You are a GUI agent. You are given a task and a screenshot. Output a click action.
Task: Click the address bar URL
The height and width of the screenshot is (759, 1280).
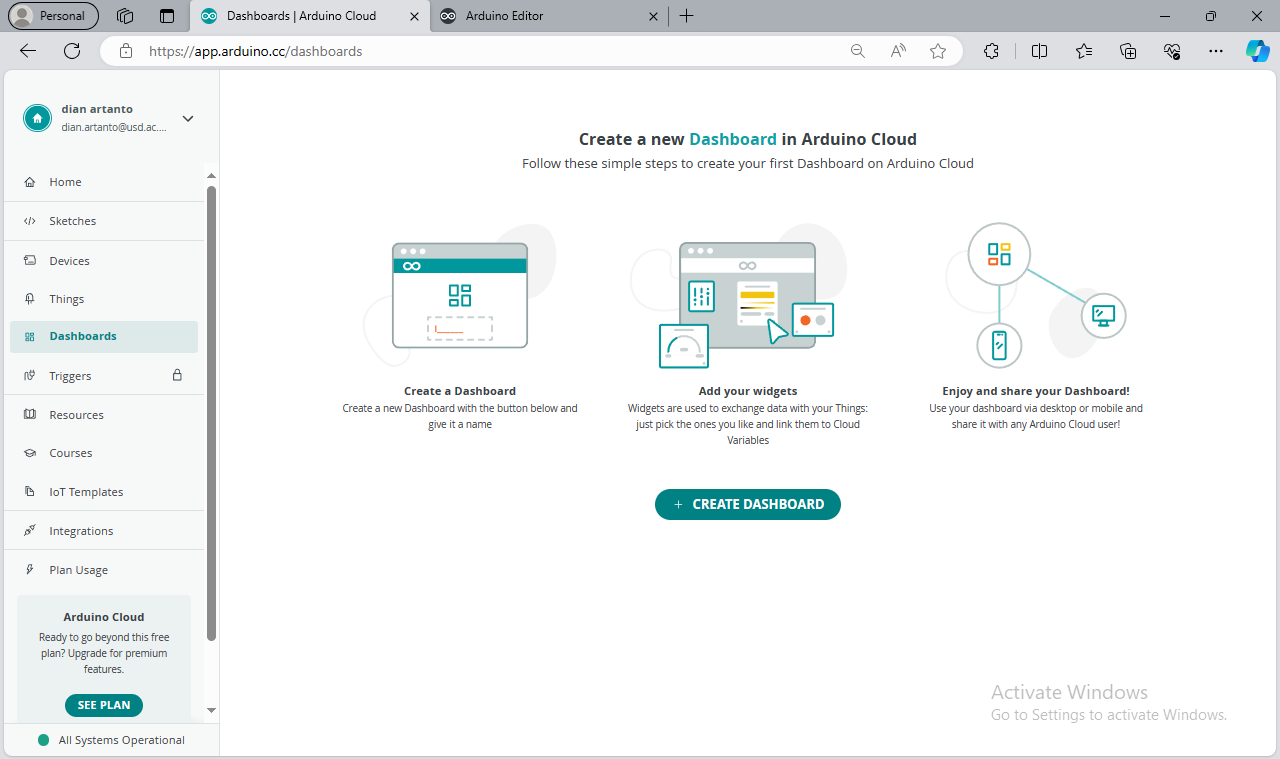click(x=256, y=51)
